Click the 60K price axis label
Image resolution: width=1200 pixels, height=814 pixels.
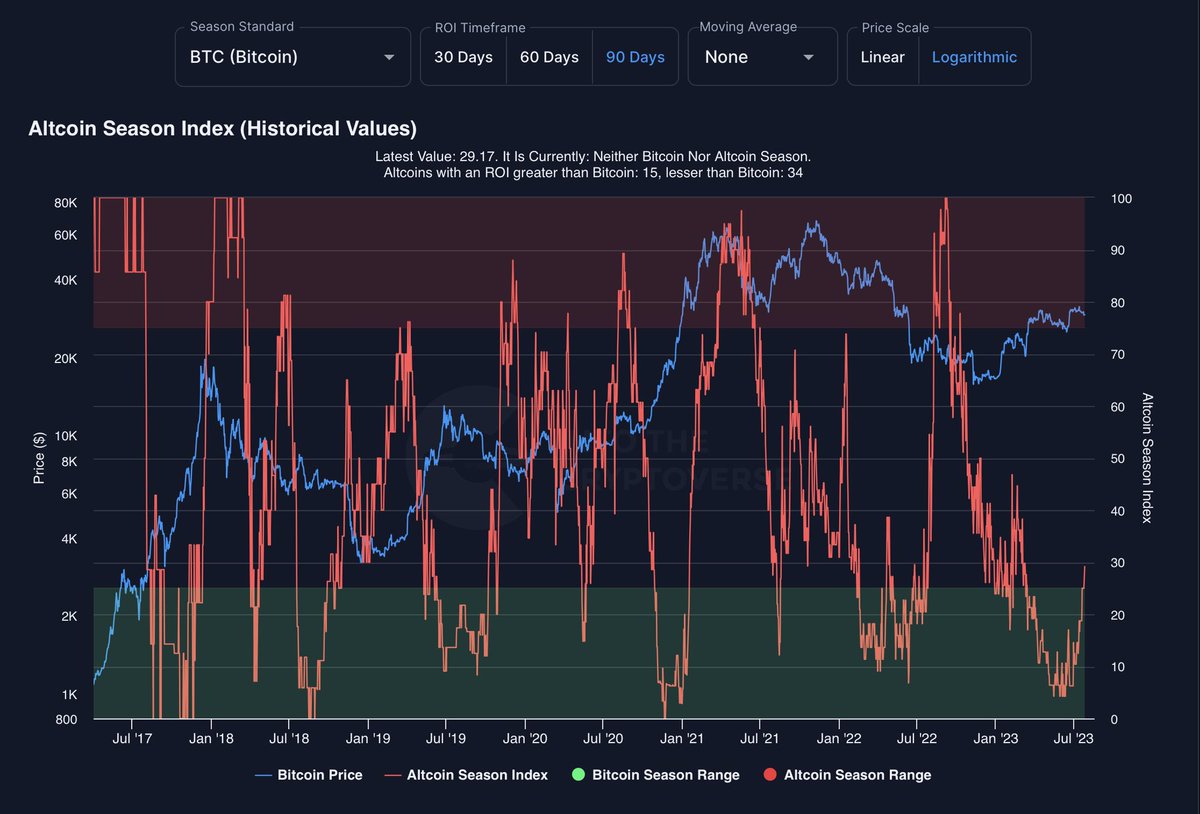(x=66, y=235)
